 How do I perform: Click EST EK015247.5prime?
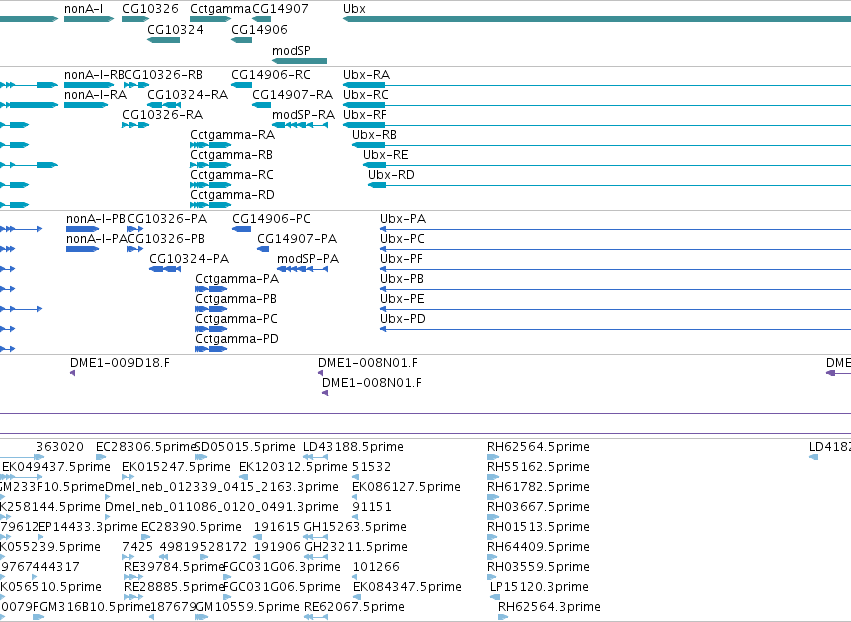pyautogui.click(x=176, y=467)
